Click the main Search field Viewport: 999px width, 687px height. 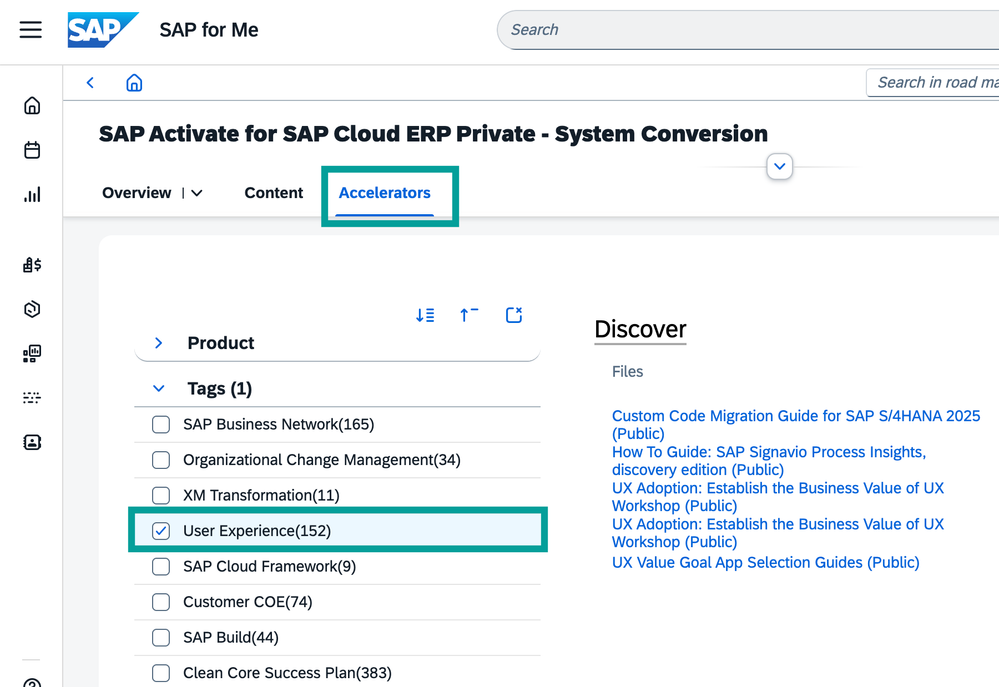pyautogui.click(x=748, y=30)
